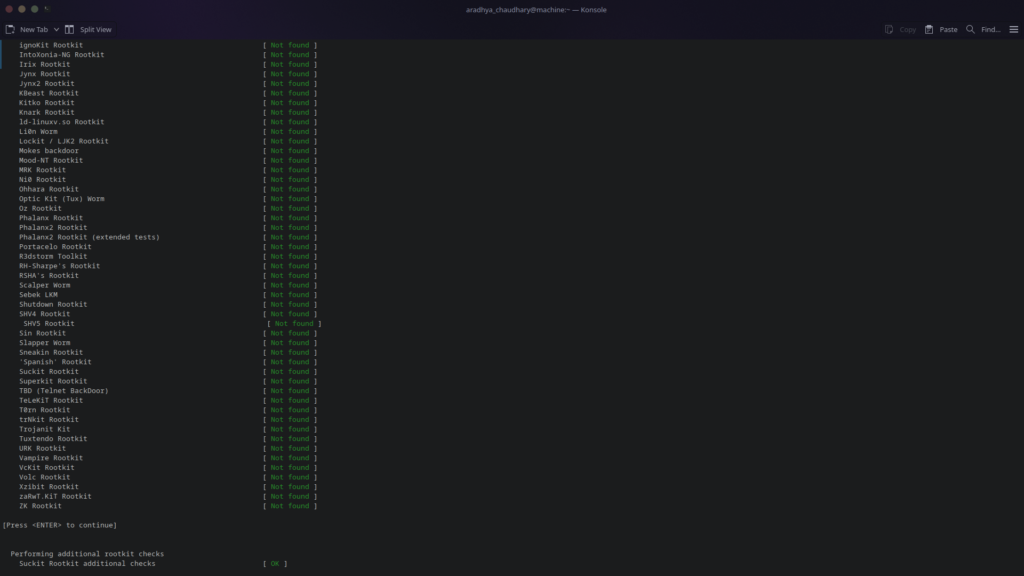
Task: Click the 'KBeast Rootkit' line
Action: pos(49,93)
